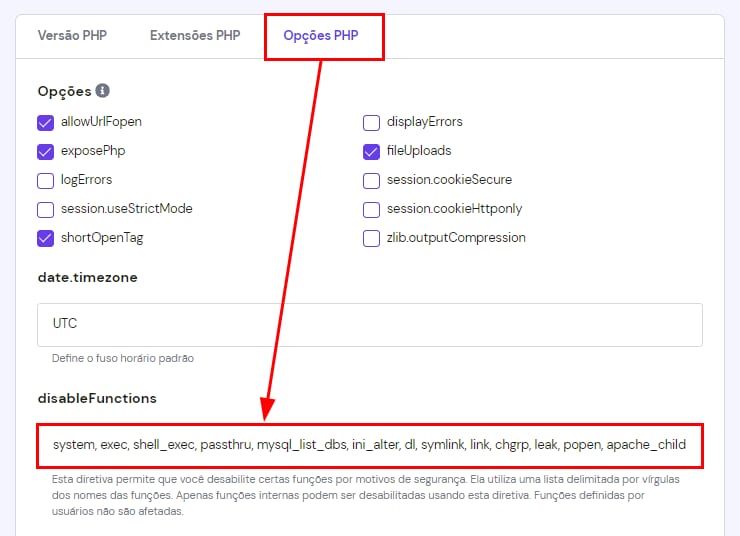Open the Extensões PHP tab
740x536 pixels.
click(x=195, y=36)
